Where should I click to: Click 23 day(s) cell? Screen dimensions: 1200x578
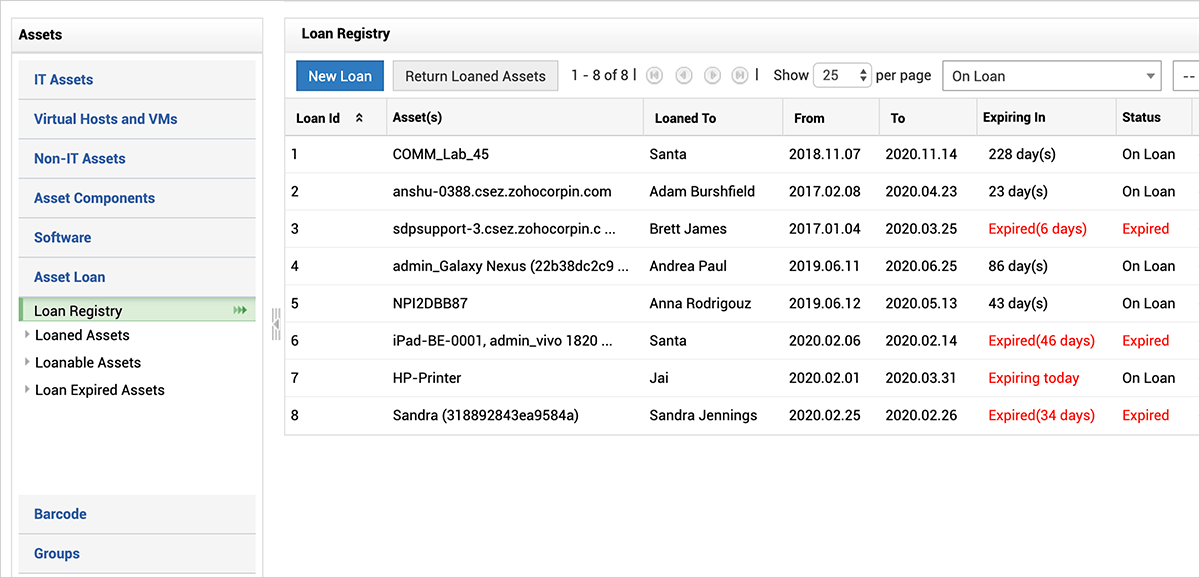[1018, 191]
